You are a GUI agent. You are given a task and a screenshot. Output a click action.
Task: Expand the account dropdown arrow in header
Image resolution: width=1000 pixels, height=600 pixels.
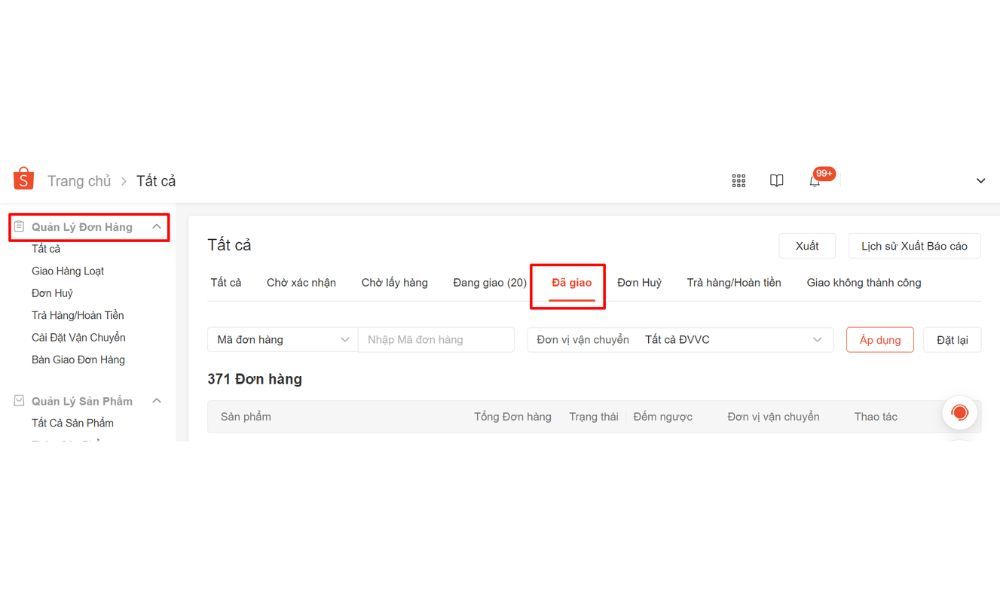[x=981, y=181]
